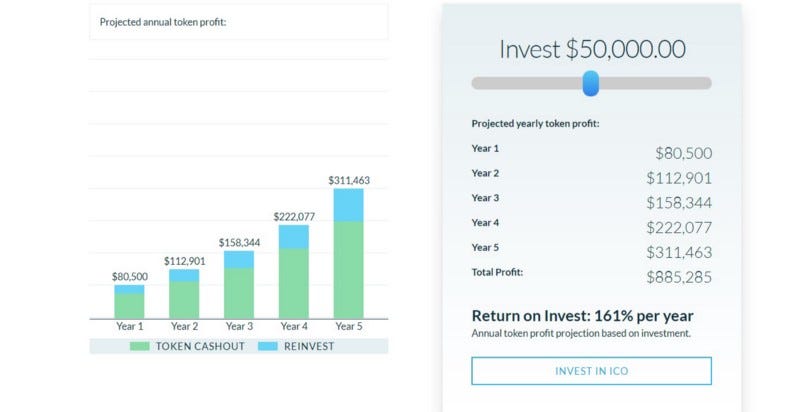Toggle the TOKEN CASHOUT legend item
The image size is (800, 412).
pos(187,346)
